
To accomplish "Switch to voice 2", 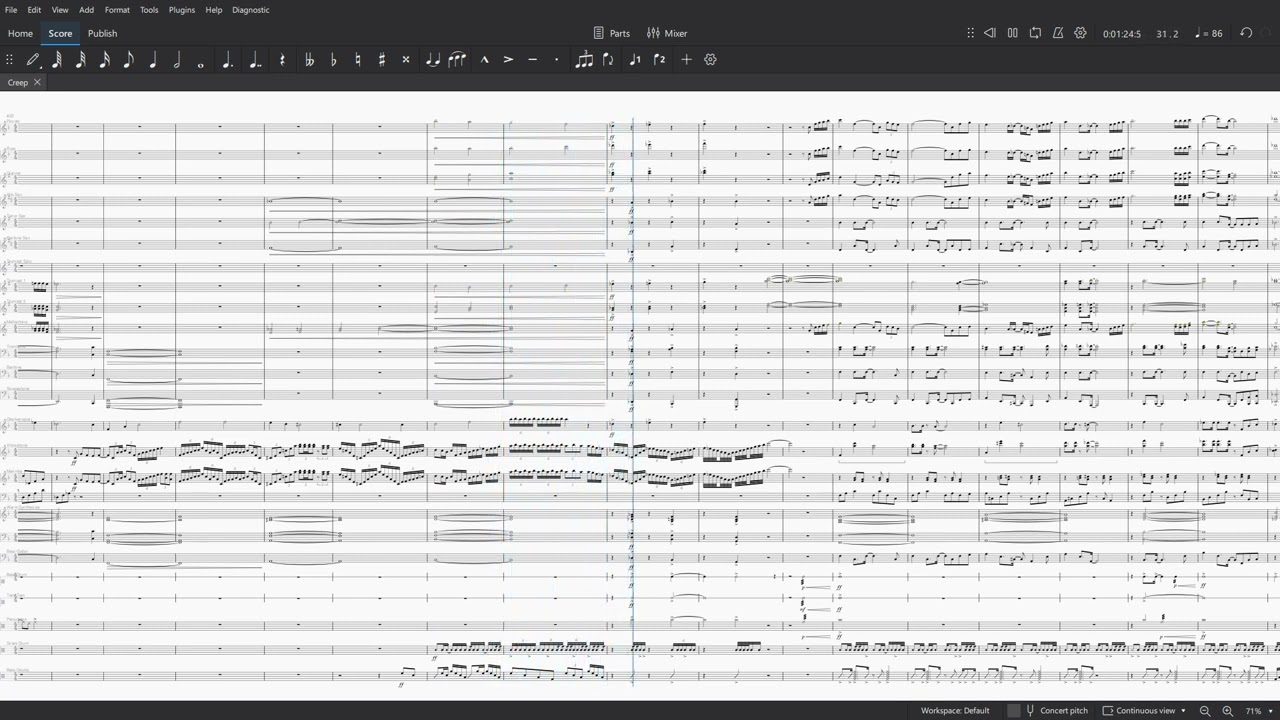I will pyautogui.click(x=659, y=60).
